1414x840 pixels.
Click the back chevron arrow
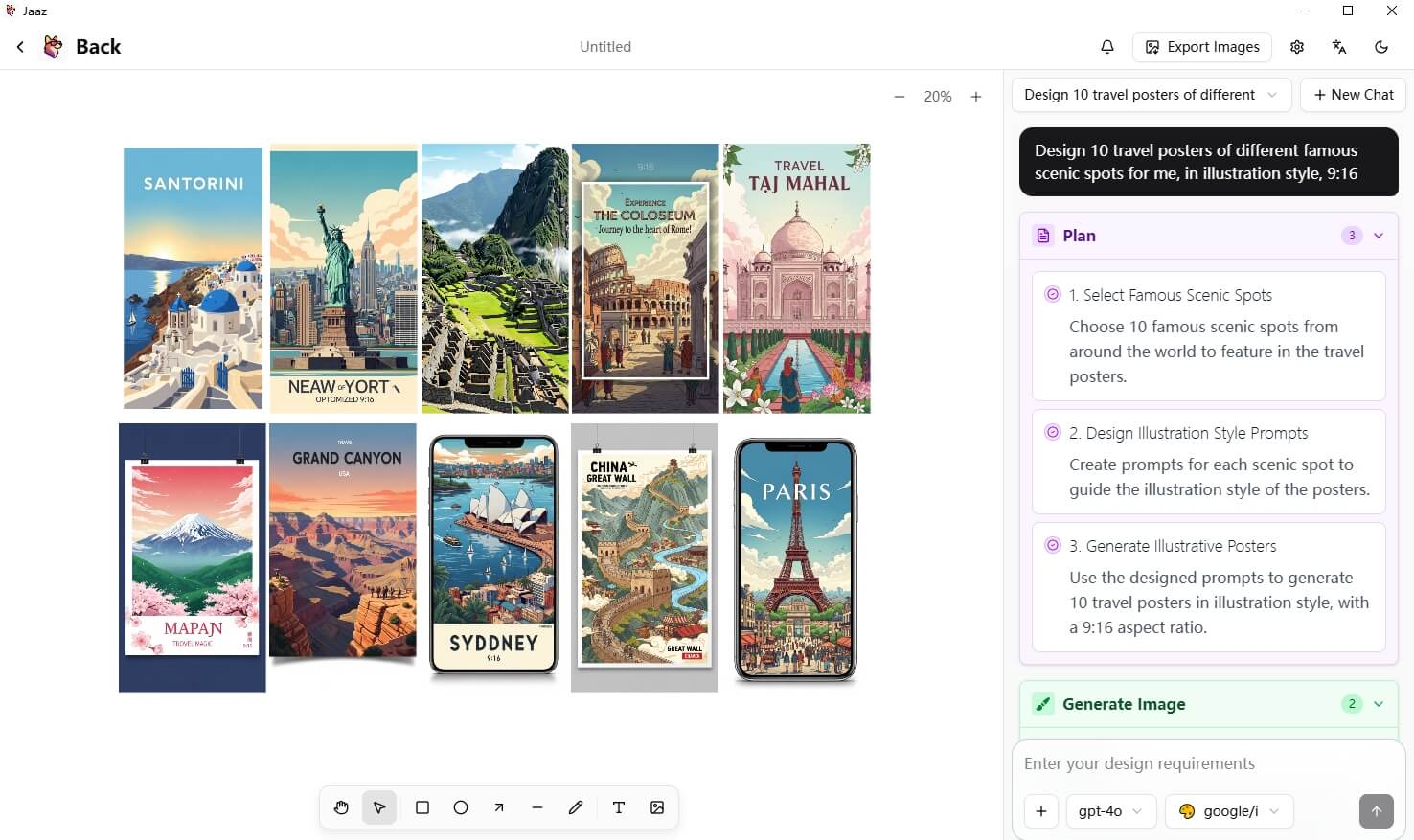pyautogui.click(x=20, y=47)
